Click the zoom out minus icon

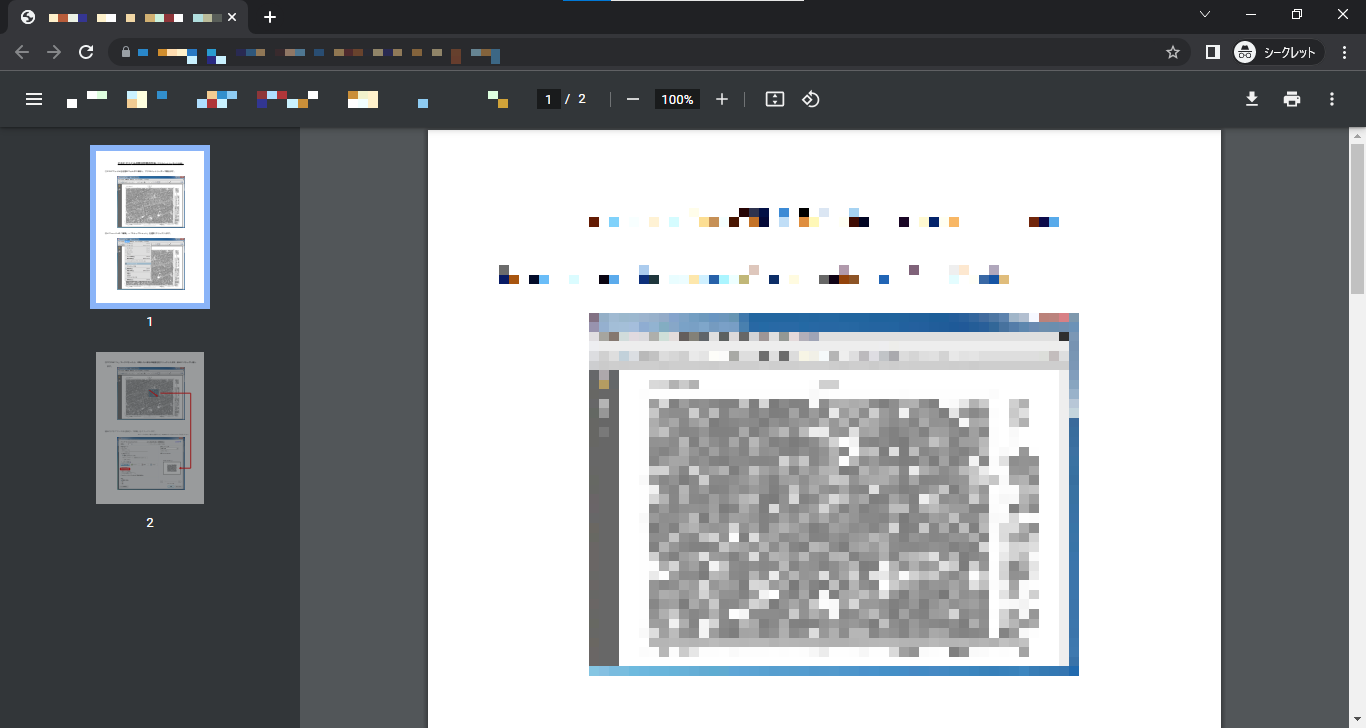[x=632, y=99]
